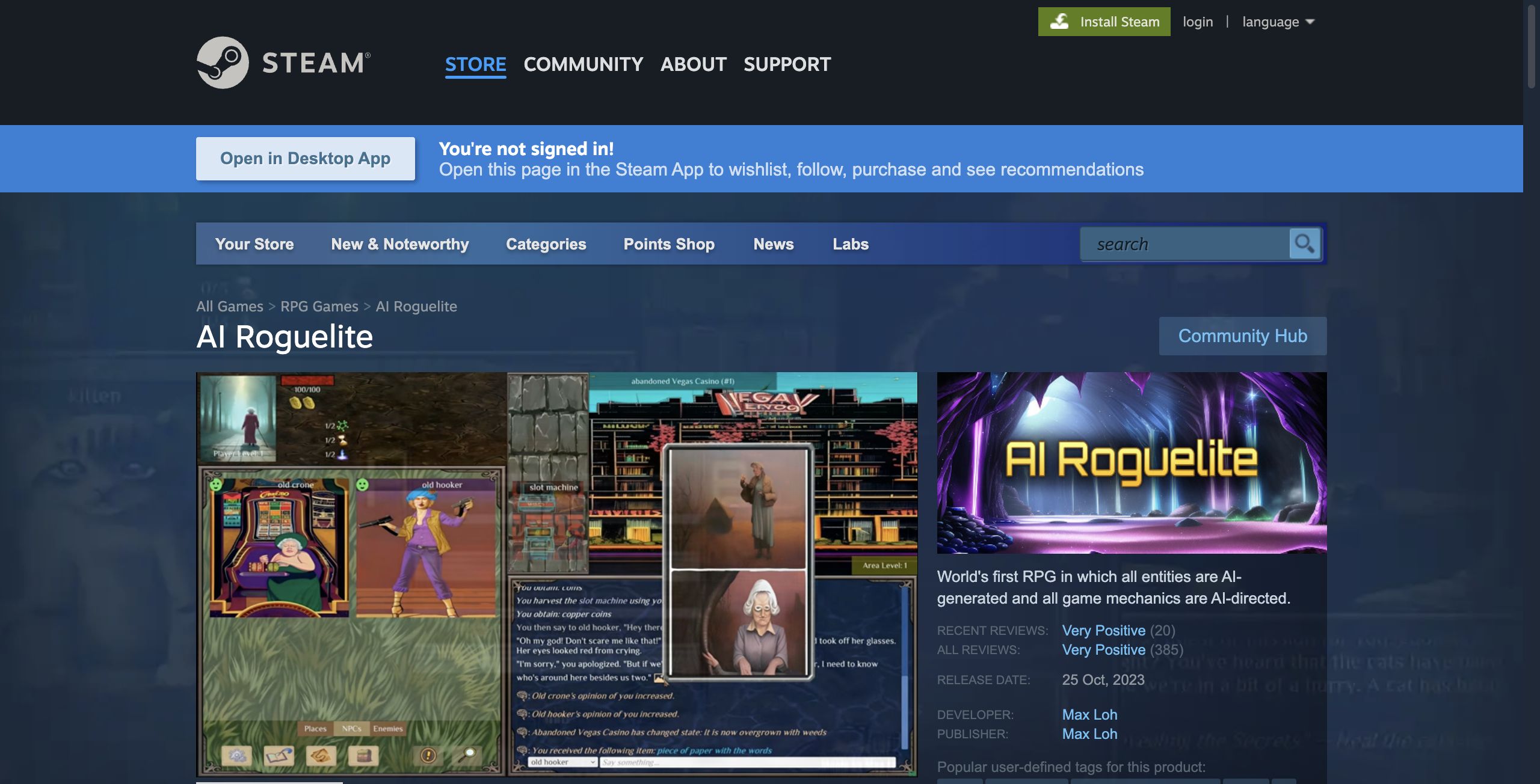Image resolution: width=1540 pixels, height=784 pixels.
Task: Click Open in Desktop App button
Action: tap(306, 158)
